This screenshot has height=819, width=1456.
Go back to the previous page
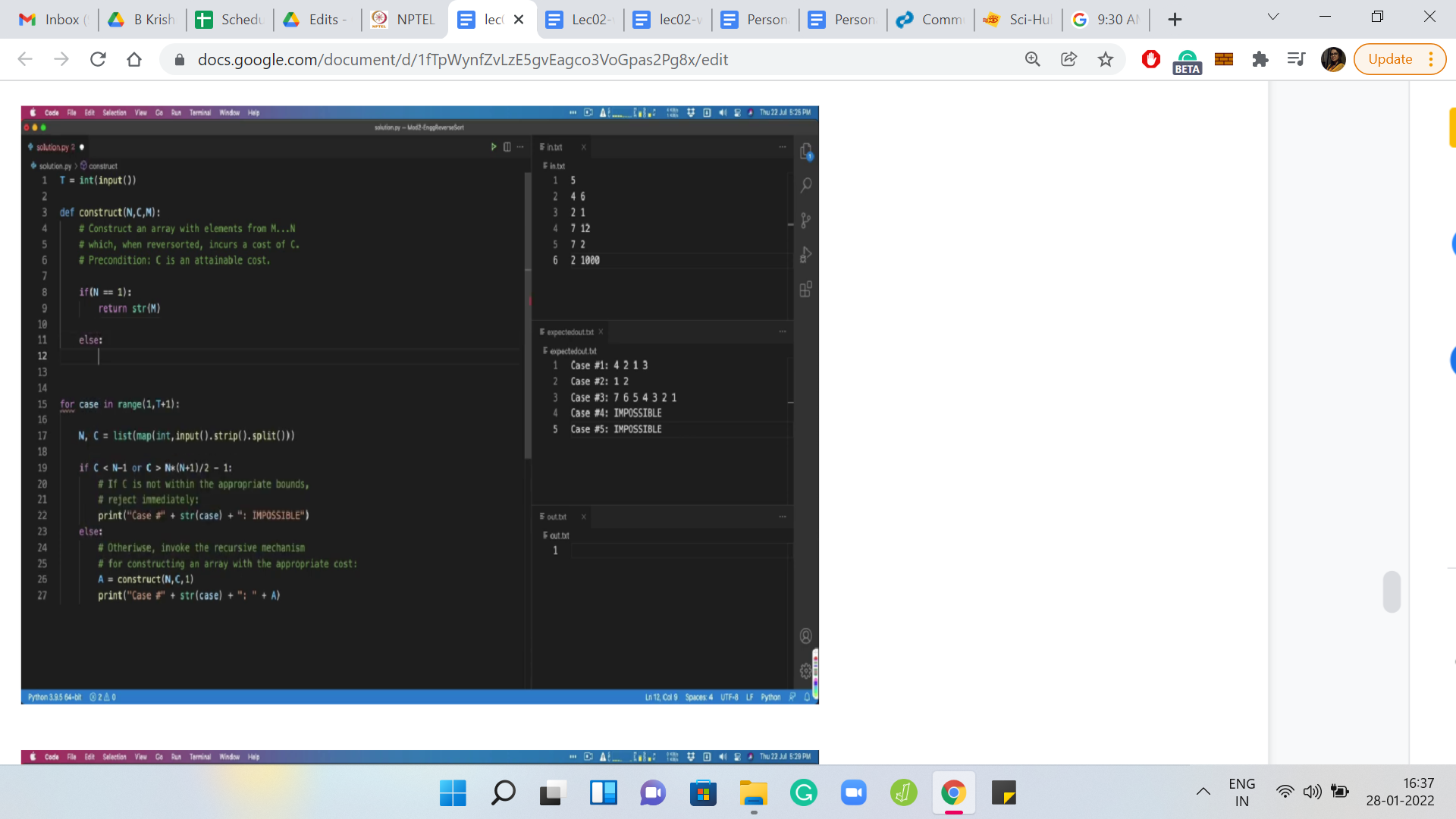point(25,59)
